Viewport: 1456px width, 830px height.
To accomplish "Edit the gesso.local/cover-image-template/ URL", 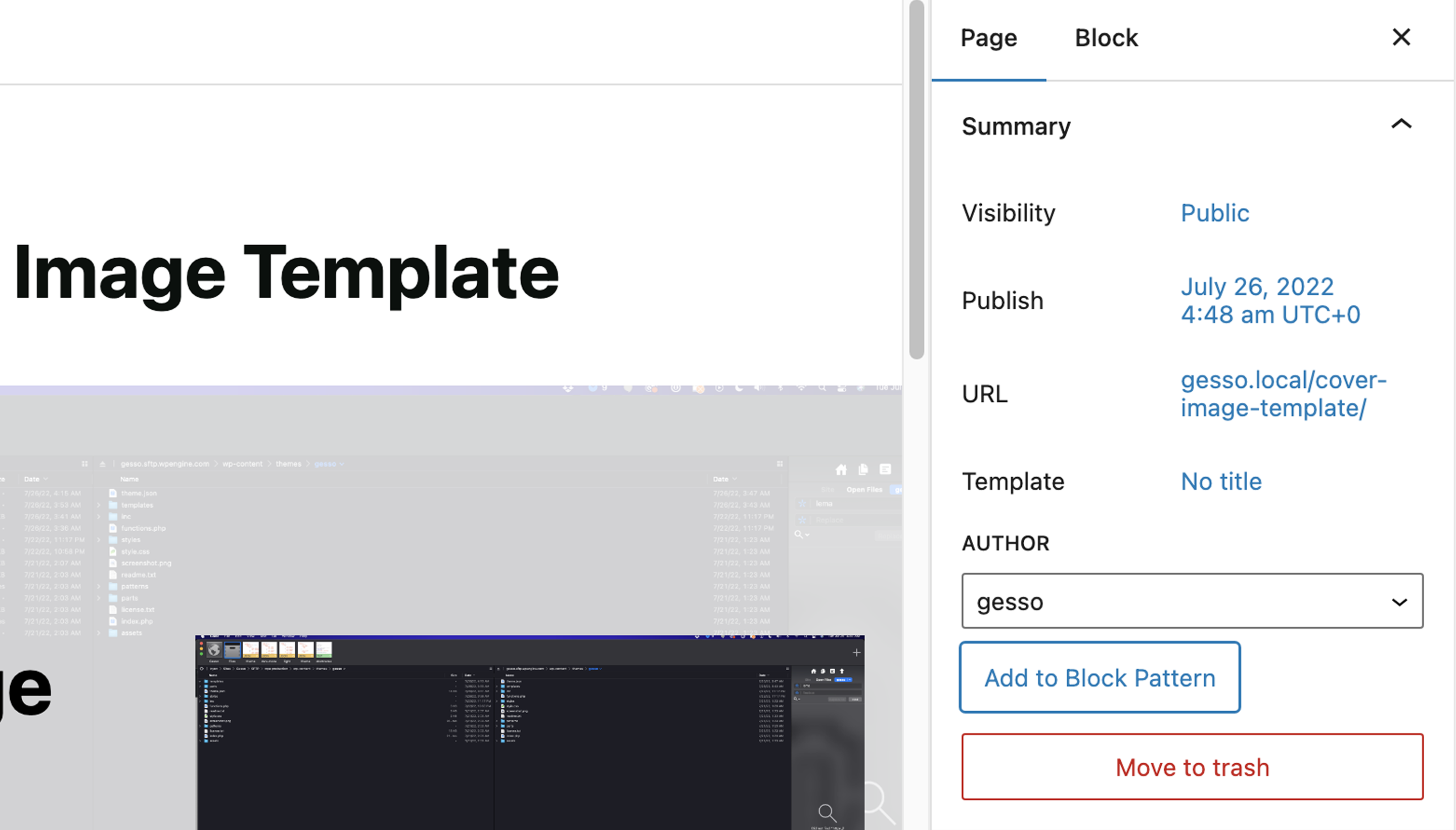I will [x=1283, y=394].
